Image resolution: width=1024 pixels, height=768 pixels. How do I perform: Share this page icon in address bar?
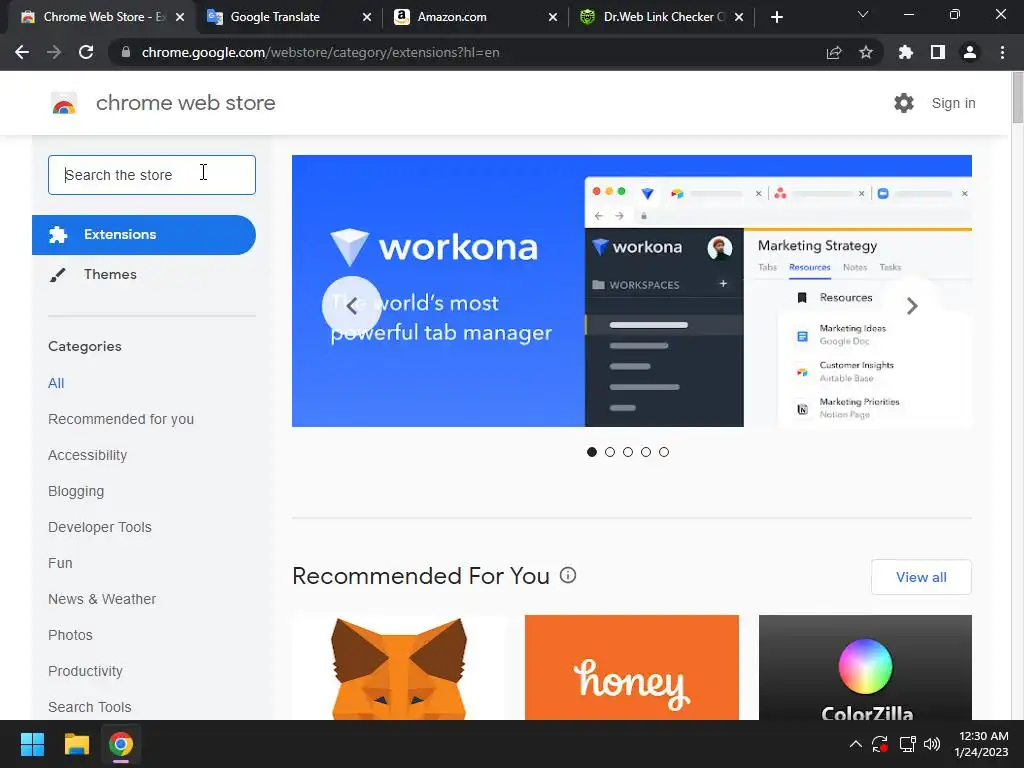[x=834, y=52]
